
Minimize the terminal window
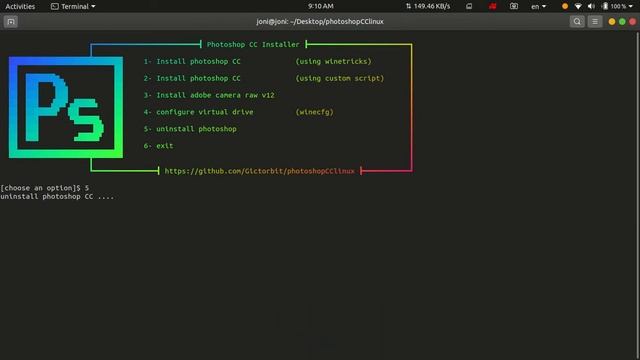point(611,22)
